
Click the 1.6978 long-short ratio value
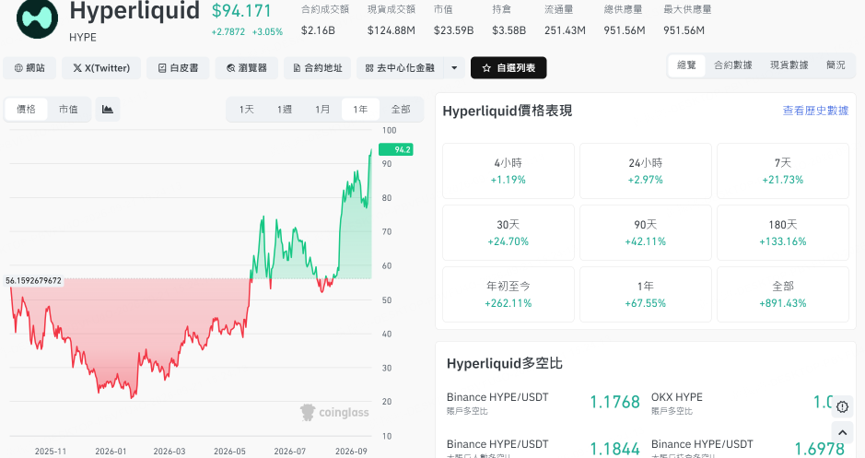click(x=819, y=449)
